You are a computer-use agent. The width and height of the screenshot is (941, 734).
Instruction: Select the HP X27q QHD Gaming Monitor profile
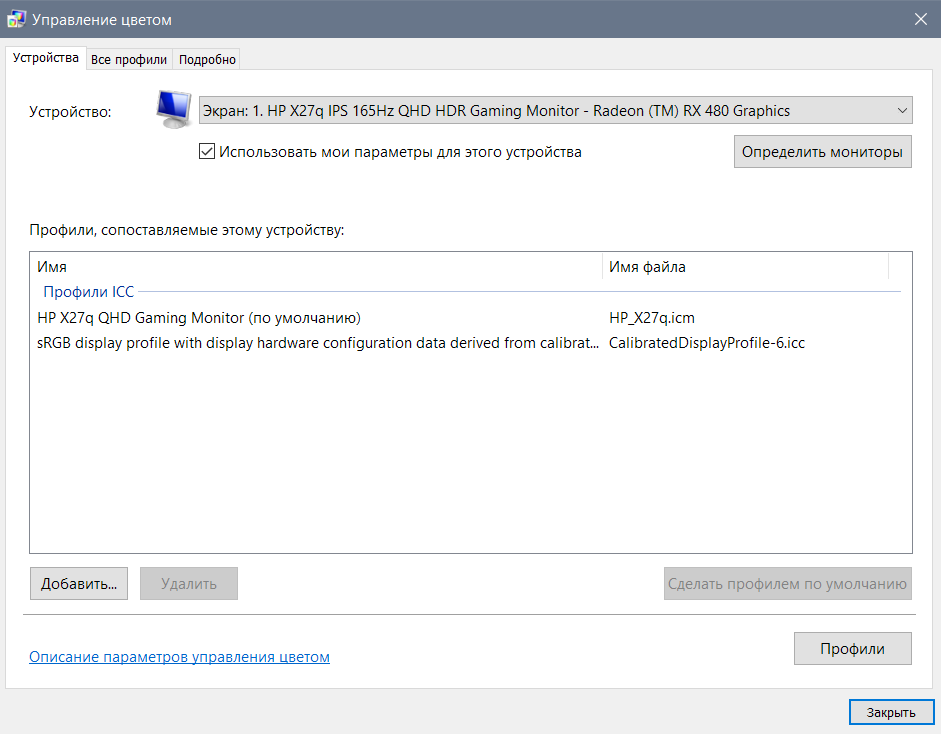click(198, 318)
